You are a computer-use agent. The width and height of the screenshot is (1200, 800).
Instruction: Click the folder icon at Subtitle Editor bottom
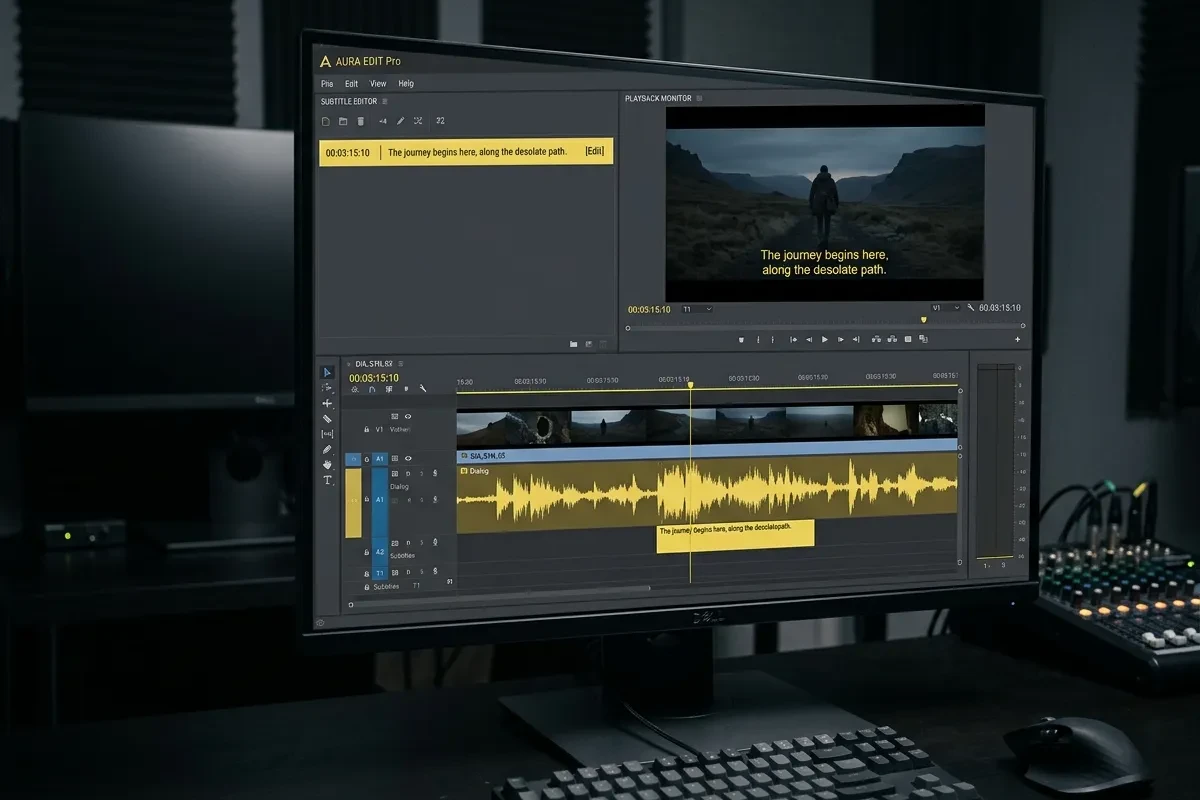coord(573,344)
